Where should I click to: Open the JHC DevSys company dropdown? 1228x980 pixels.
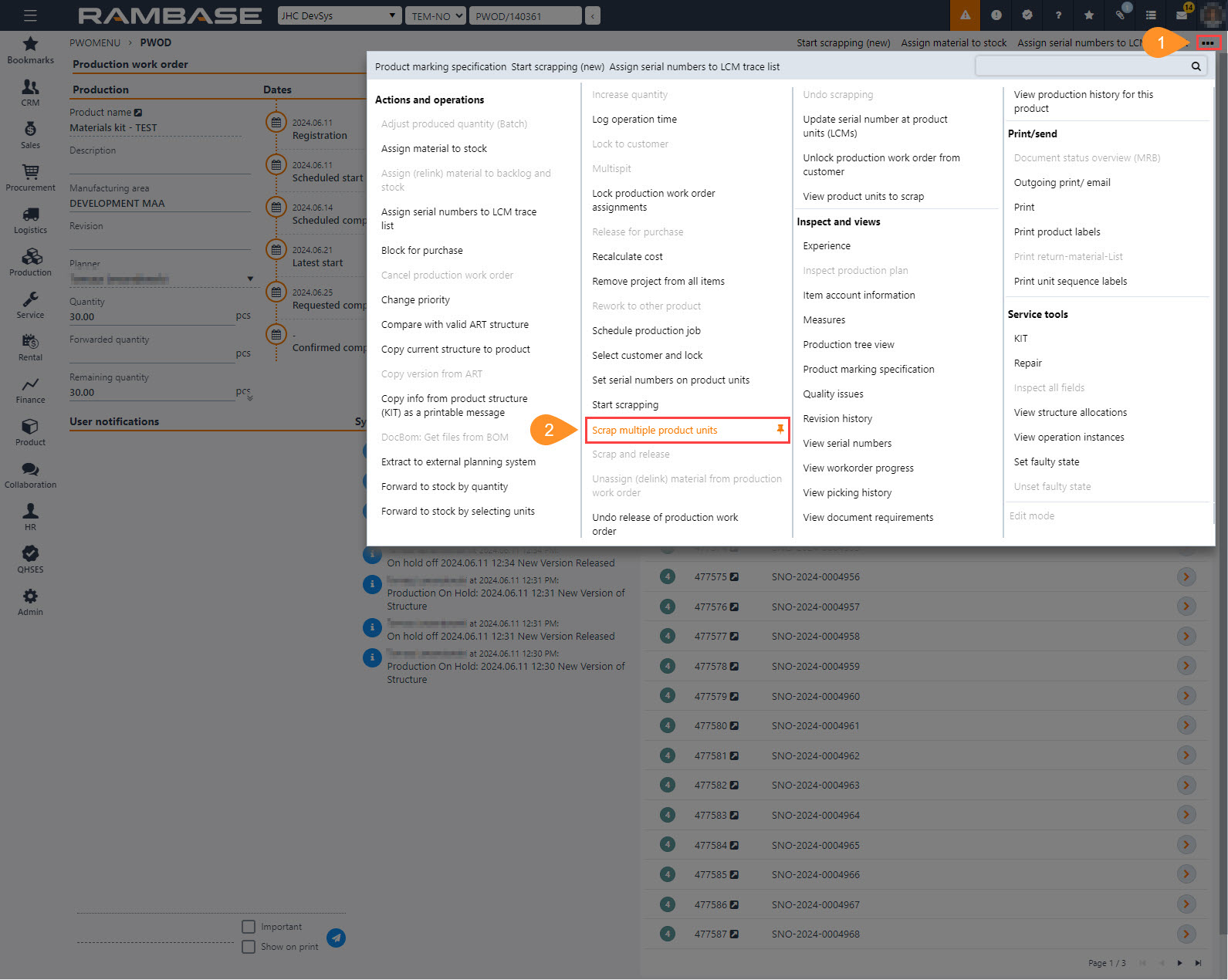[x=340, y=15]
